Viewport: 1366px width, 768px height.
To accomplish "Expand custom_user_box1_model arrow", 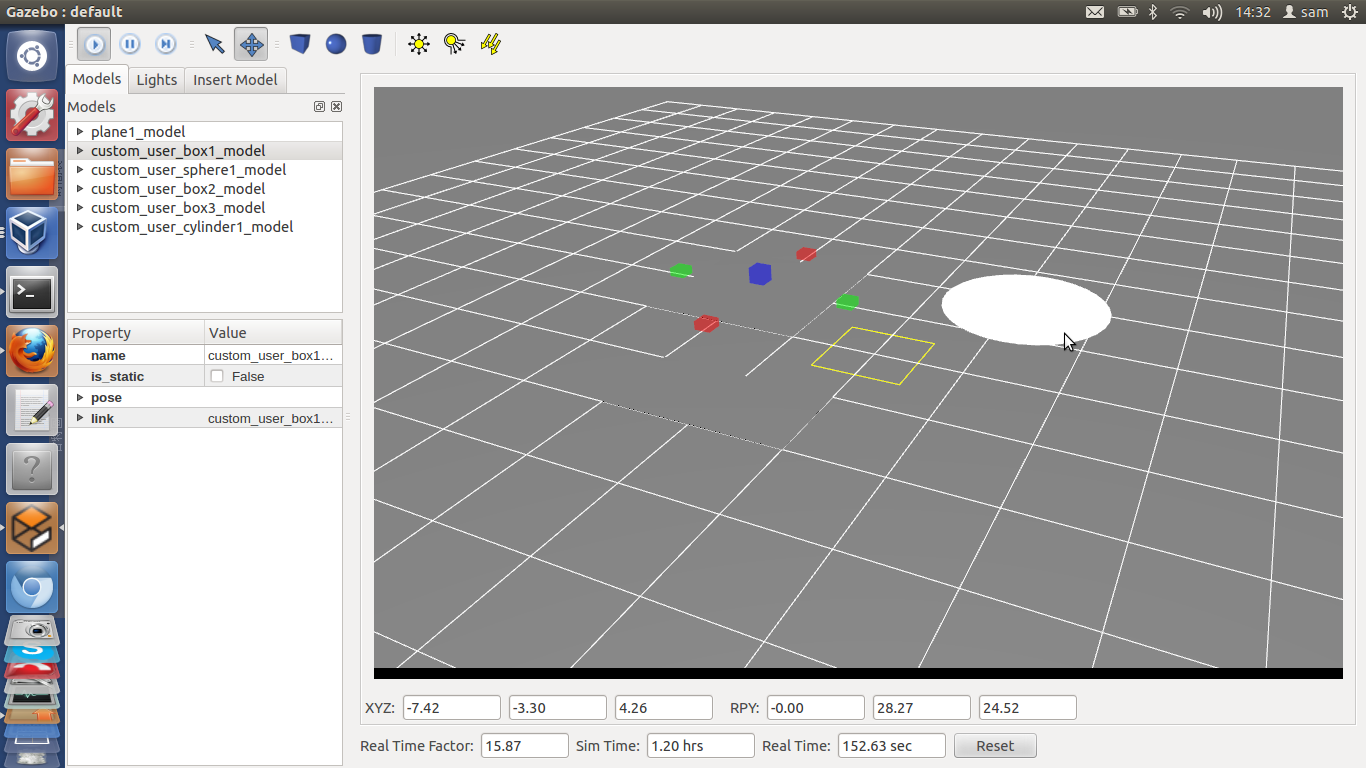I will 80,150.
